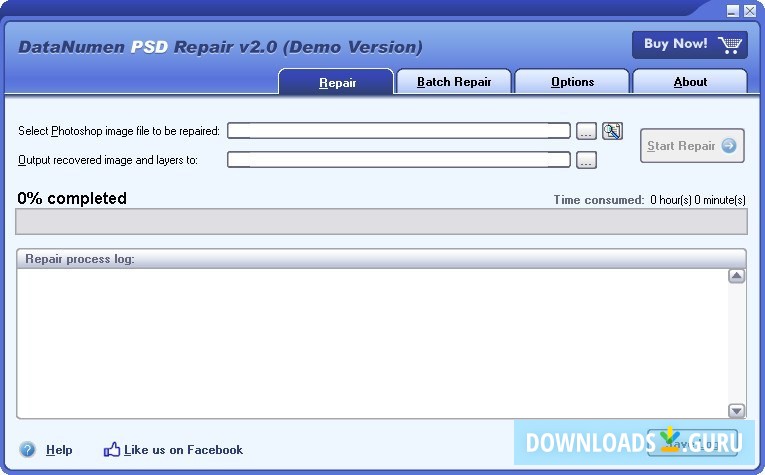Viewport: 765px width, 475px height.
Task: Click the shopping cart icon
Action: point(730,45)
